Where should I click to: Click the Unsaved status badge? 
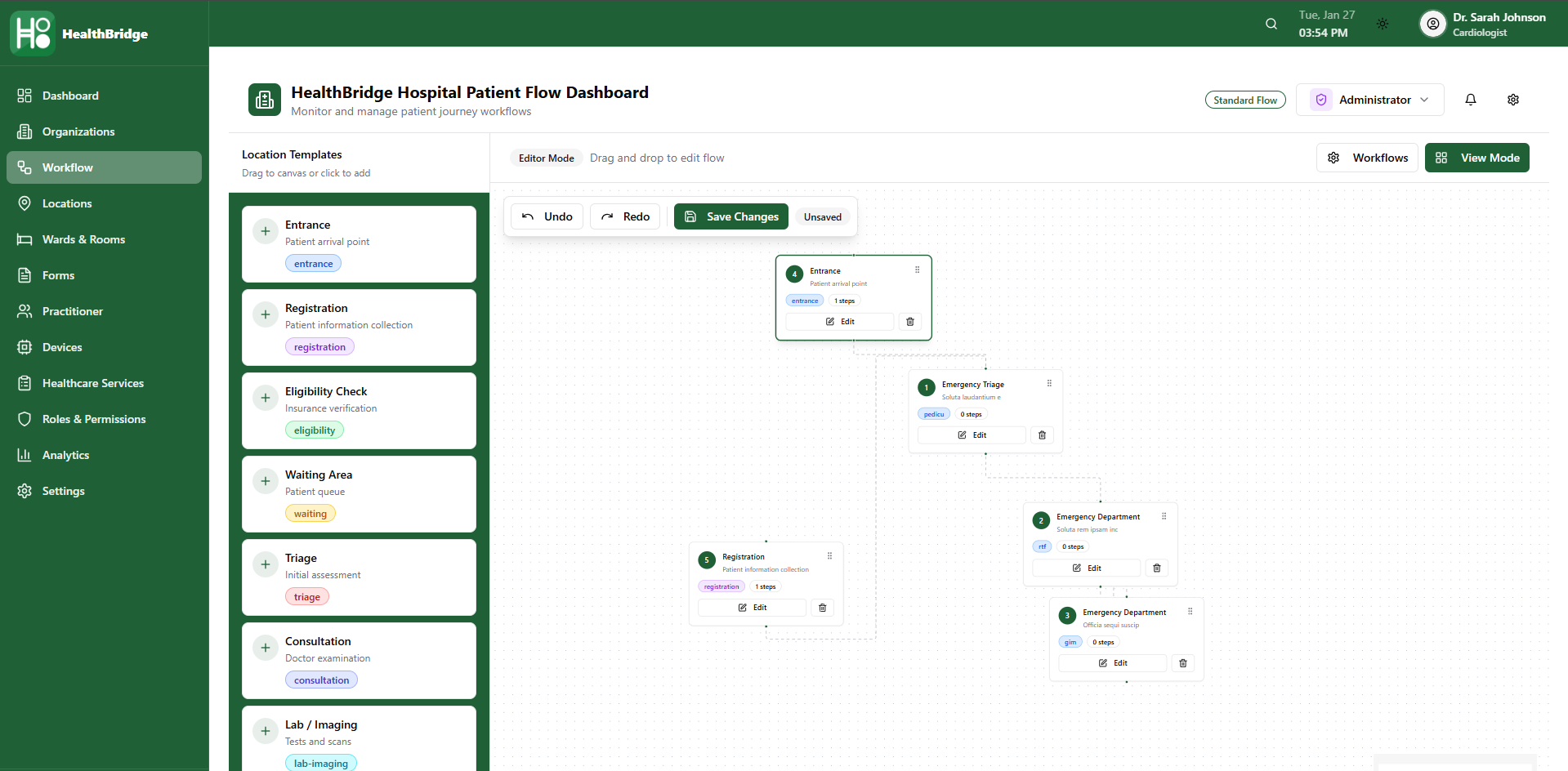[x=822, y=216]
